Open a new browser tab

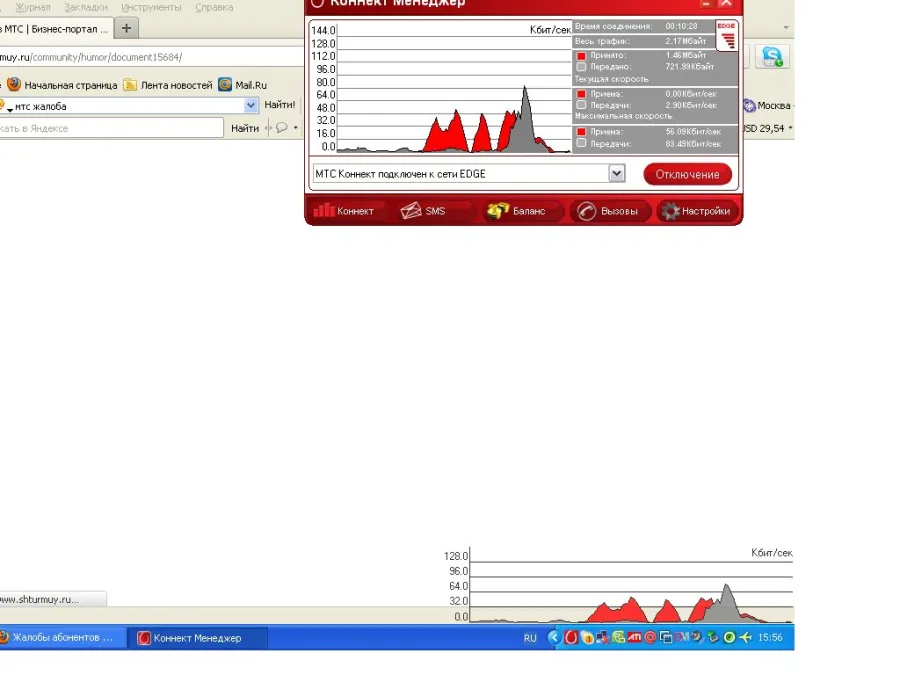[126, 28]
